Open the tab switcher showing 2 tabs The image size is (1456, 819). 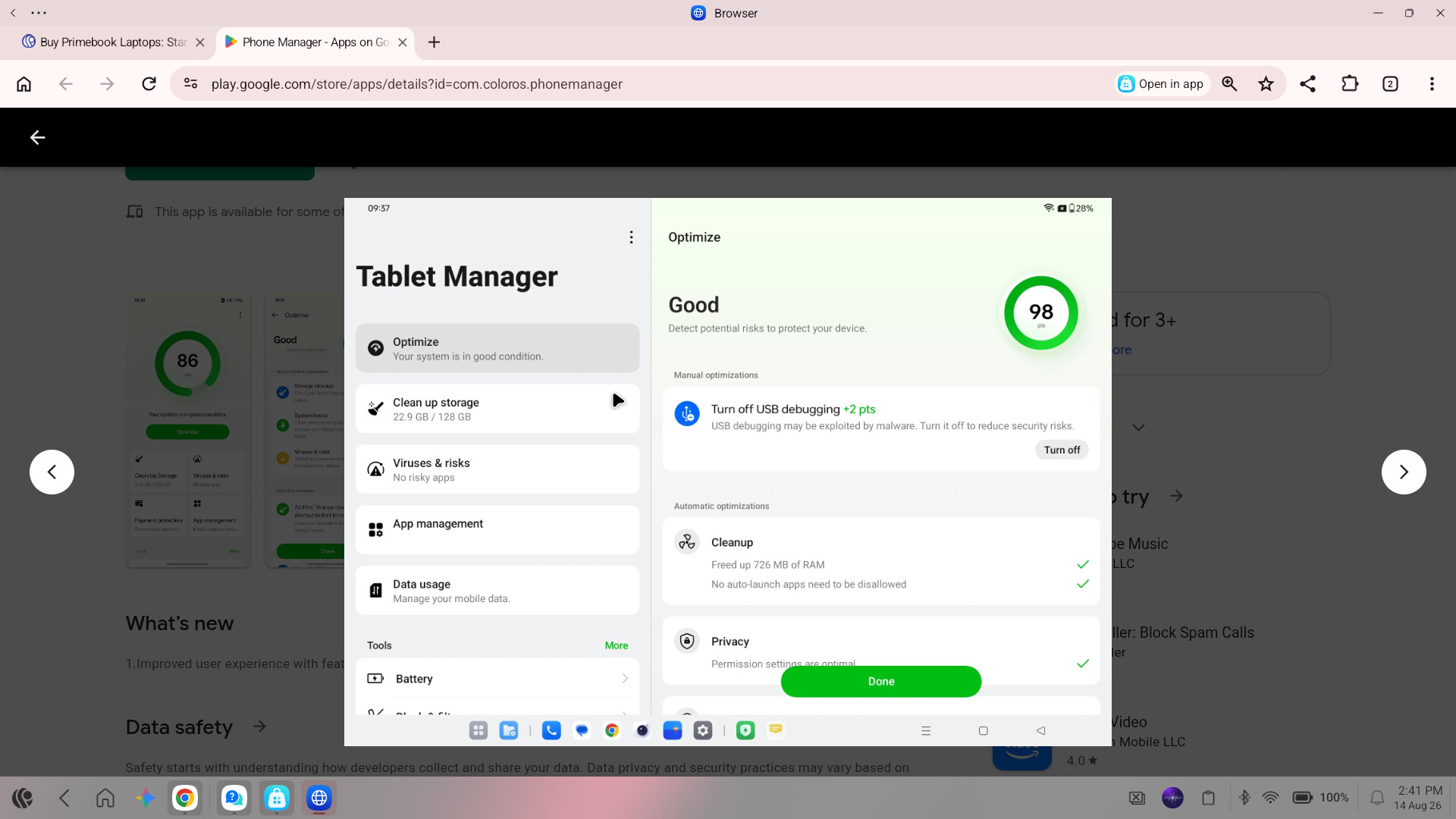tap(1390, 84)
